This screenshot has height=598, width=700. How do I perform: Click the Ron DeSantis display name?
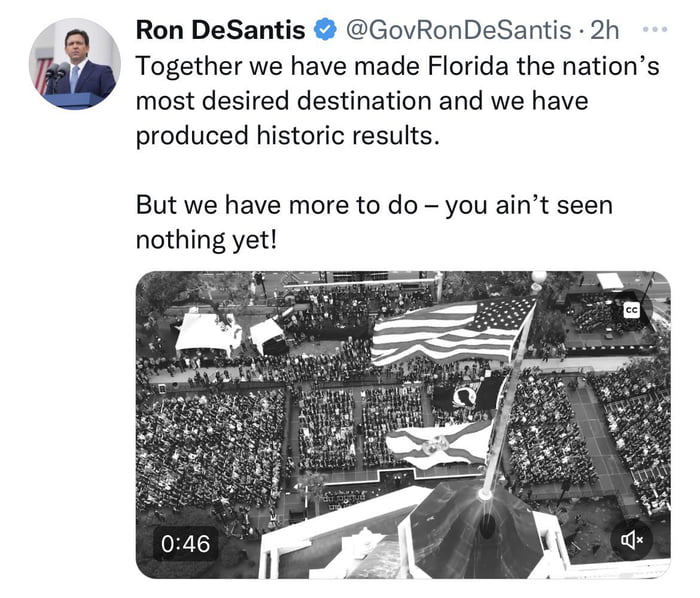(220, 31)
